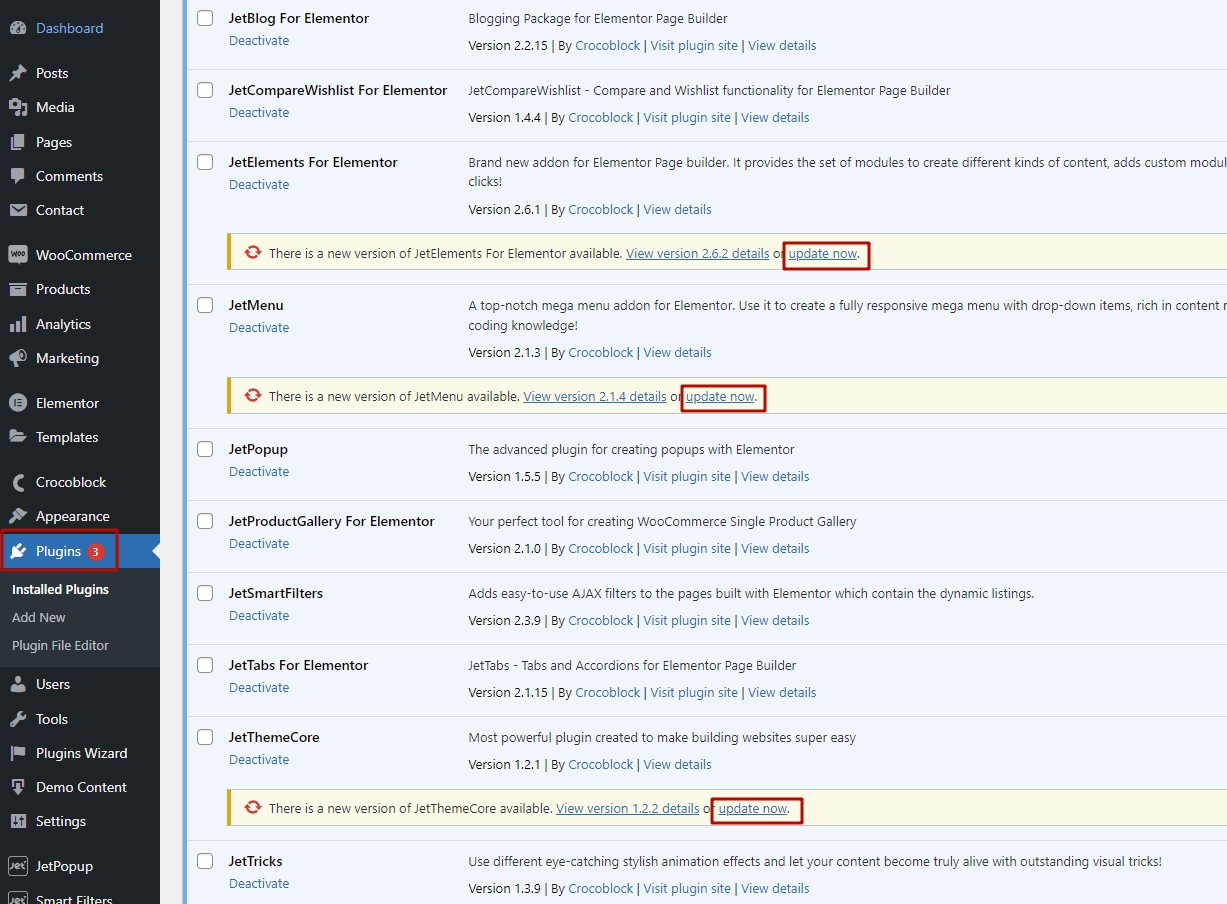Select the JetMenu plugin checkbox
Image resolution: width=1227 pixels, height=904 pixels.
coord(205,305)
